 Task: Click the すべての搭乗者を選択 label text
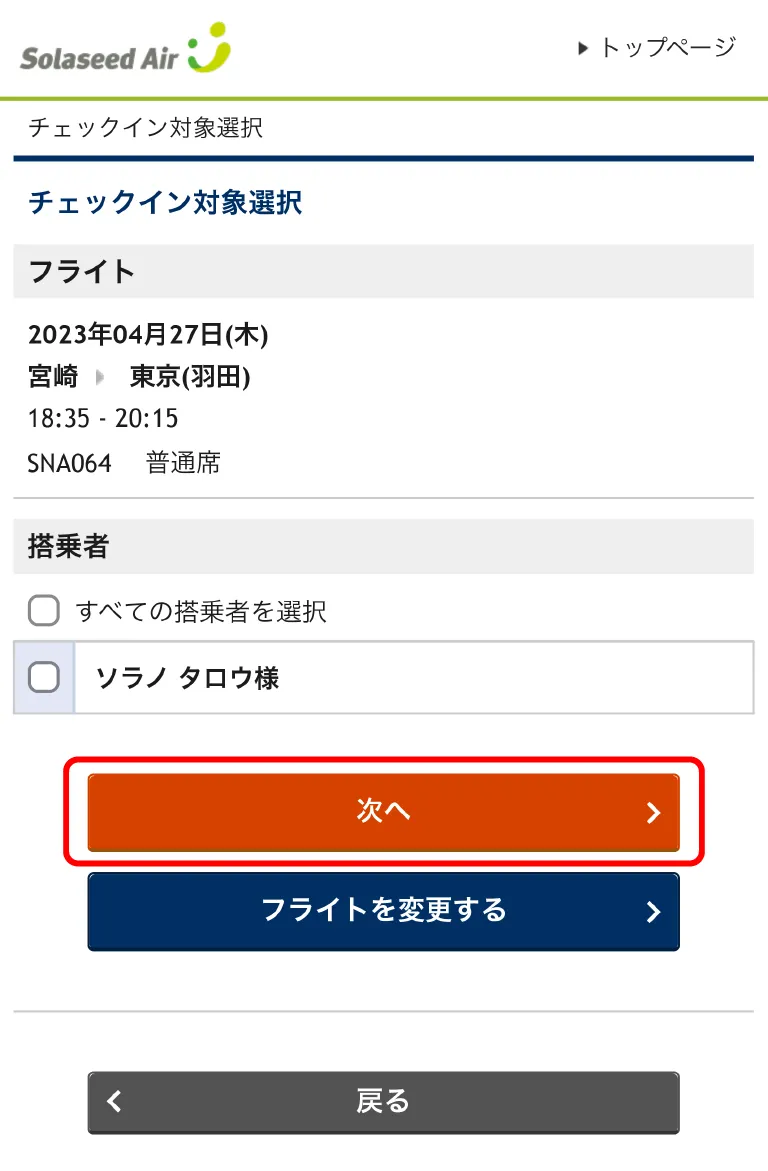point(201,611)
